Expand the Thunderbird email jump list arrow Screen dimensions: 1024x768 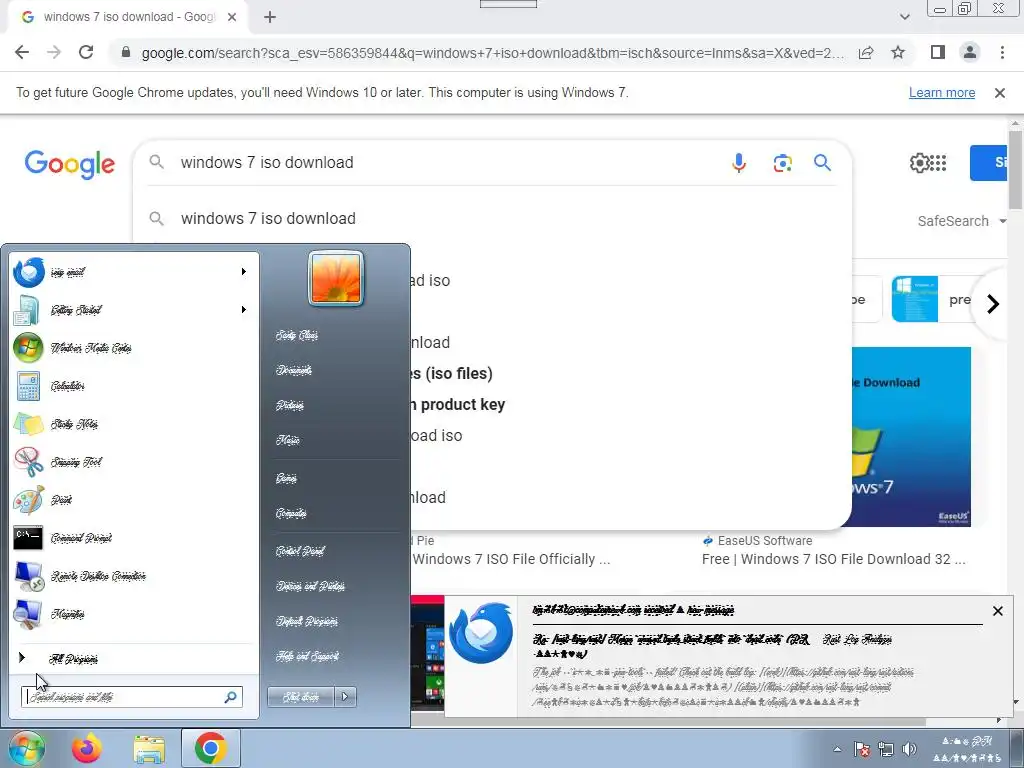[244, 272]
